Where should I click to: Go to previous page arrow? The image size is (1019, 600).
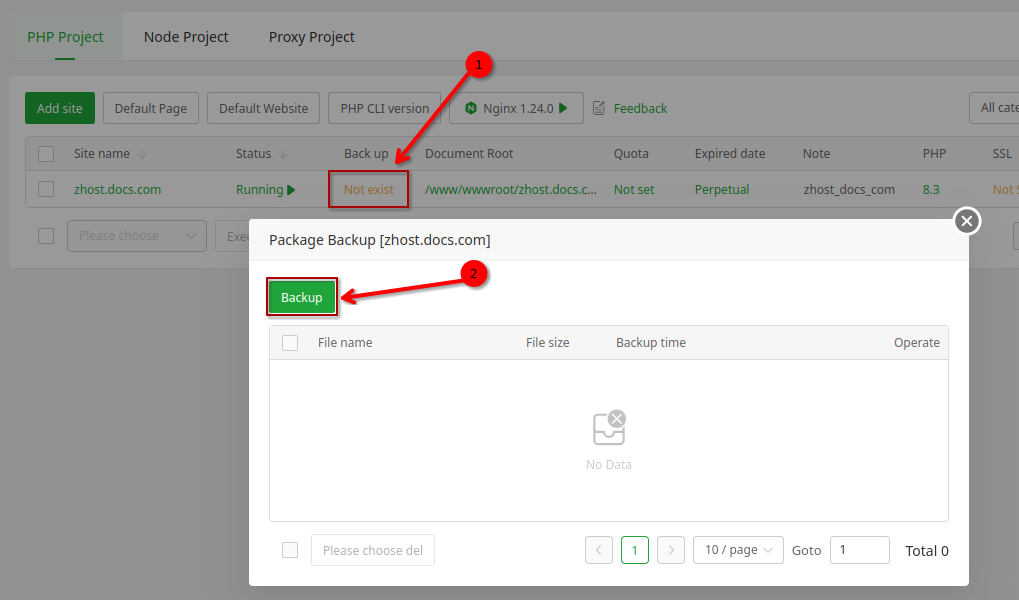(x=599, y=550)
